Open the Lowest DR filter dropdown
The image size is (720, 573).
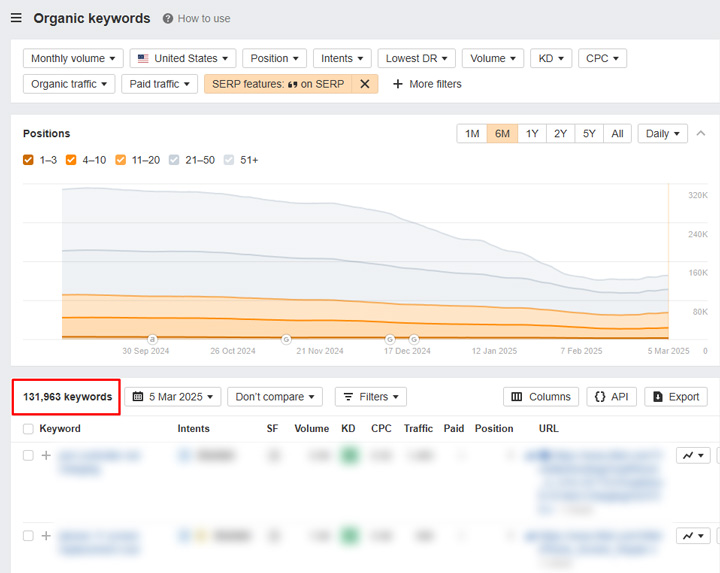click(416, 58)
